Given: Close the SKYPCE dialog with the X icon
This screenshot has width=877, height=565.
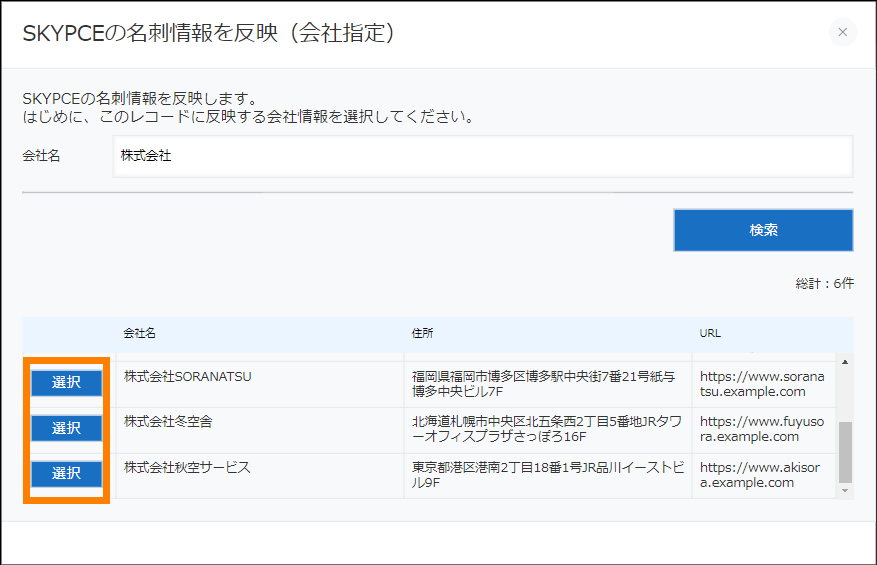Looking at the screenshot, I should [x=842, y=32].
